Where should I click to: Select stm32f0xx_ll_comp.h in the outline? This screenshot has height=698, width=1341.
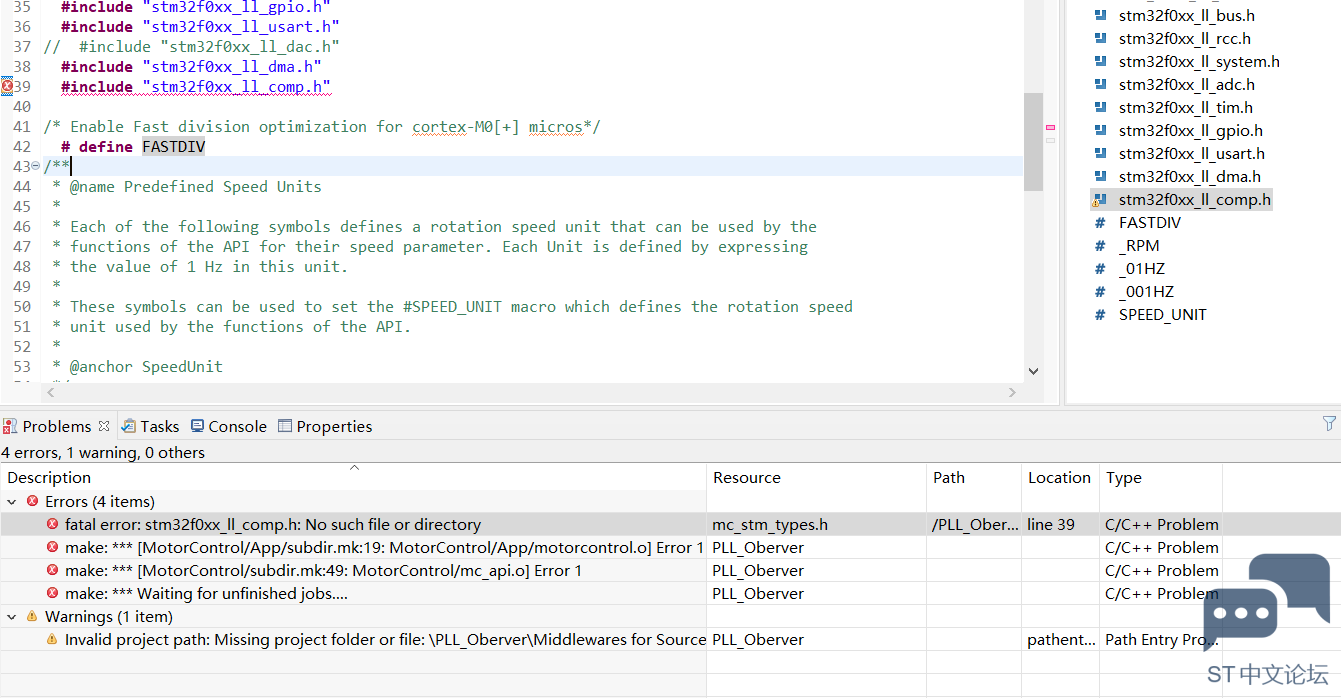[1194, 200]
